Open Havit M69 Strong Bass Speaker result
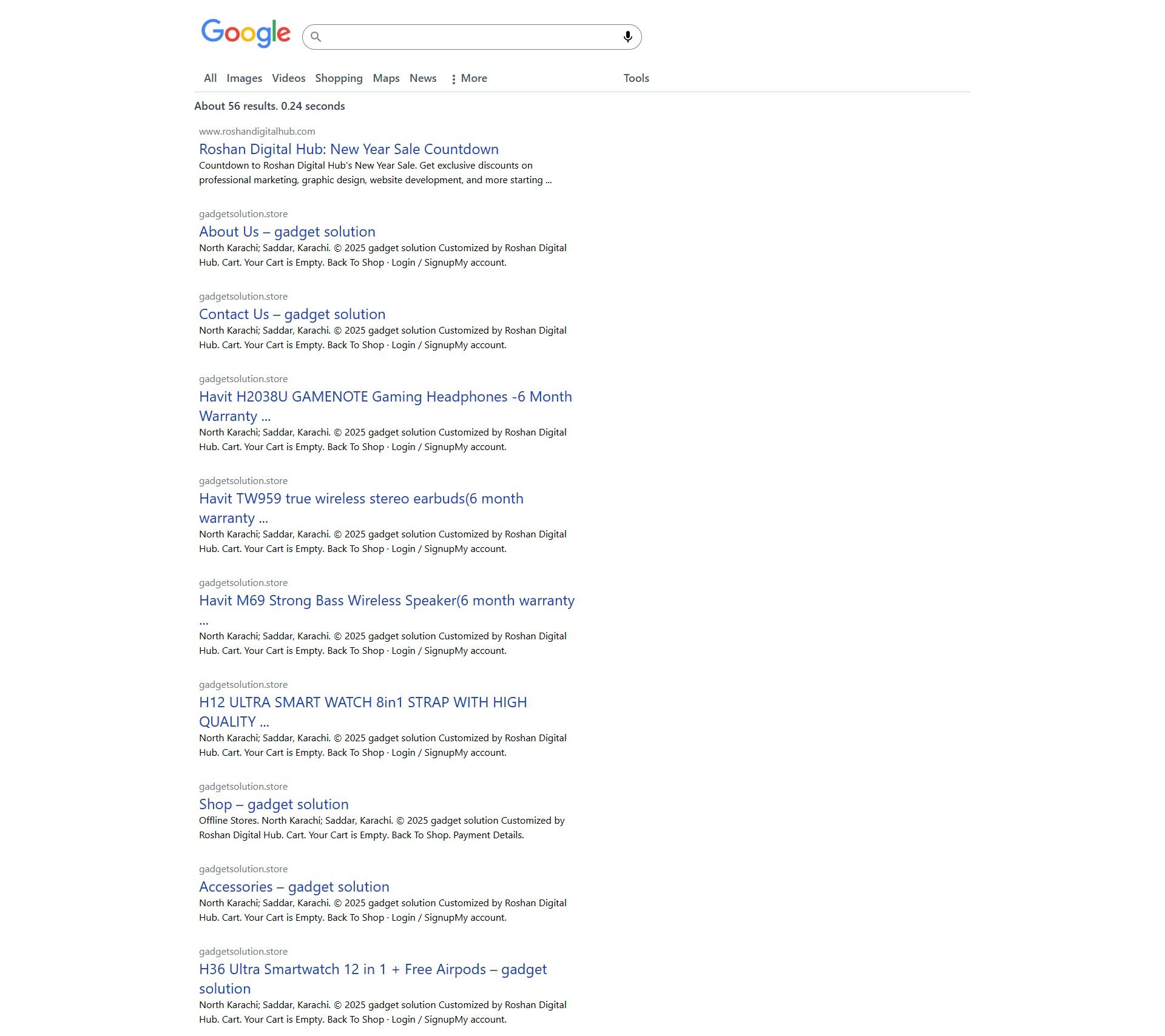This screenshot has height=1036, width=1165. click(x=387, y=600)
